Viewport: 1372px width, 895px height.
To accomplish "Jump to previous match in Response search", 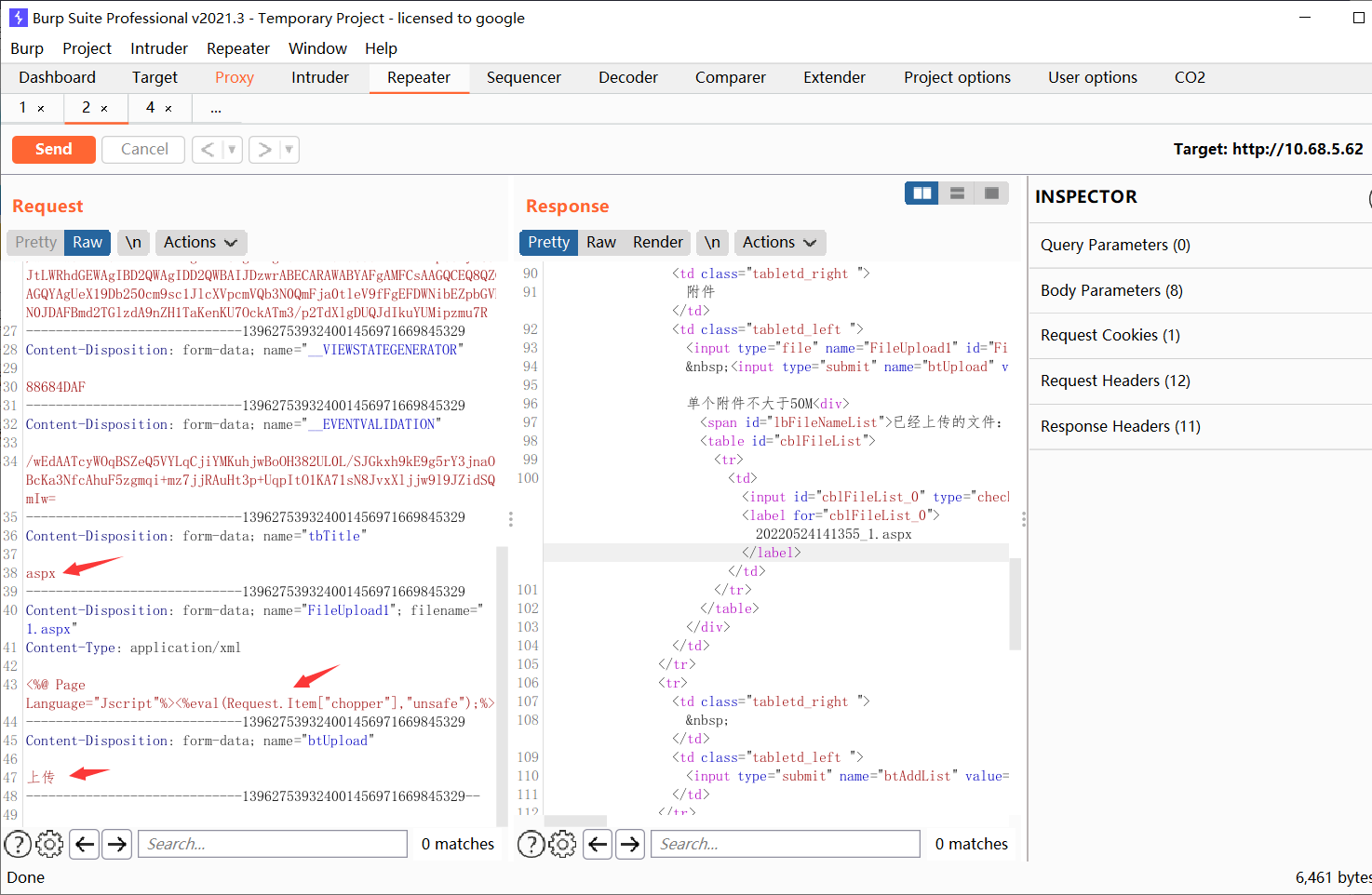I will tap(598, 844).
